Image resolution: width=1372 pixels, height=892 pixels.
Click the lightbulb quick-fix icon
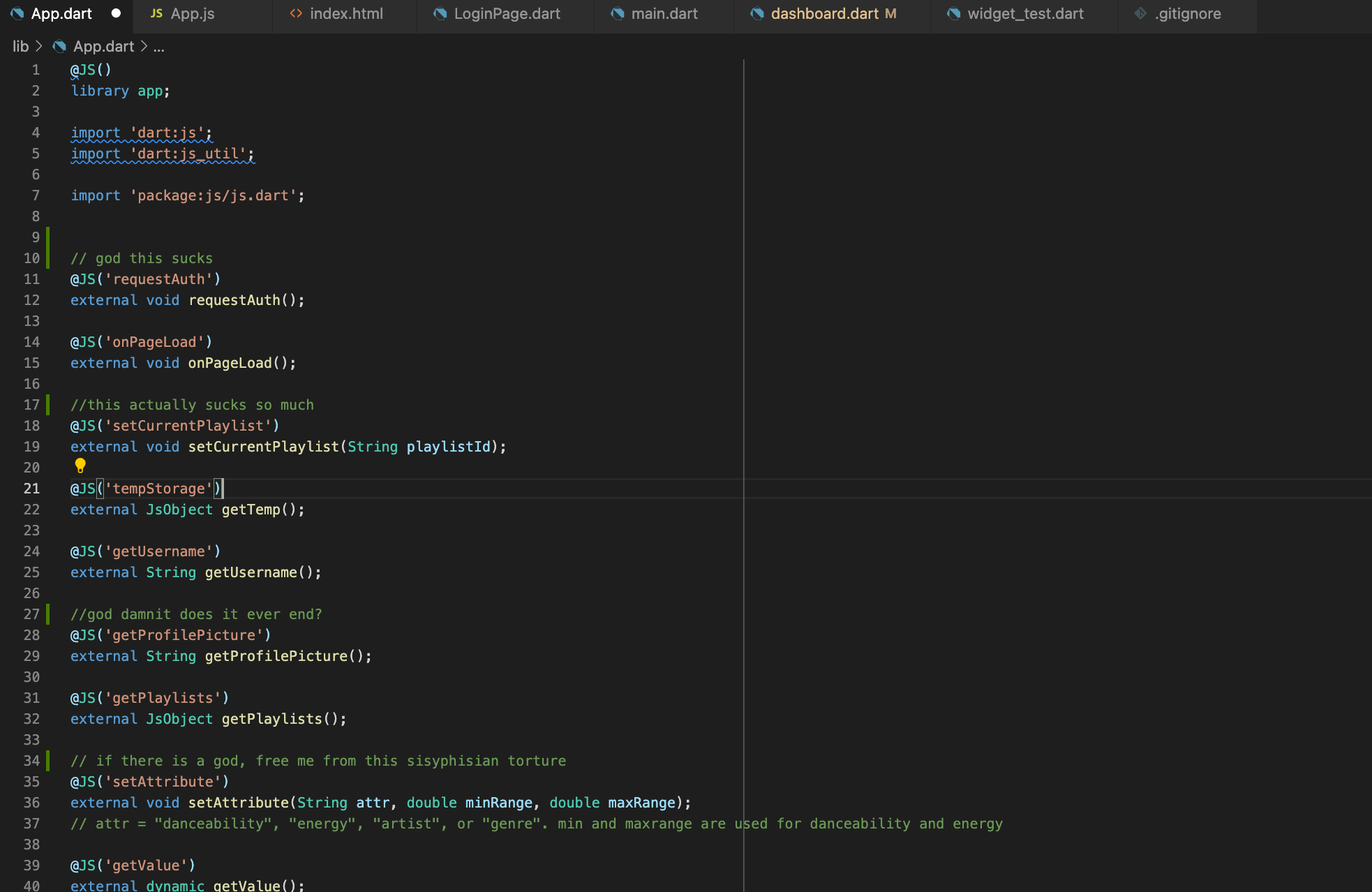[80, 466]
